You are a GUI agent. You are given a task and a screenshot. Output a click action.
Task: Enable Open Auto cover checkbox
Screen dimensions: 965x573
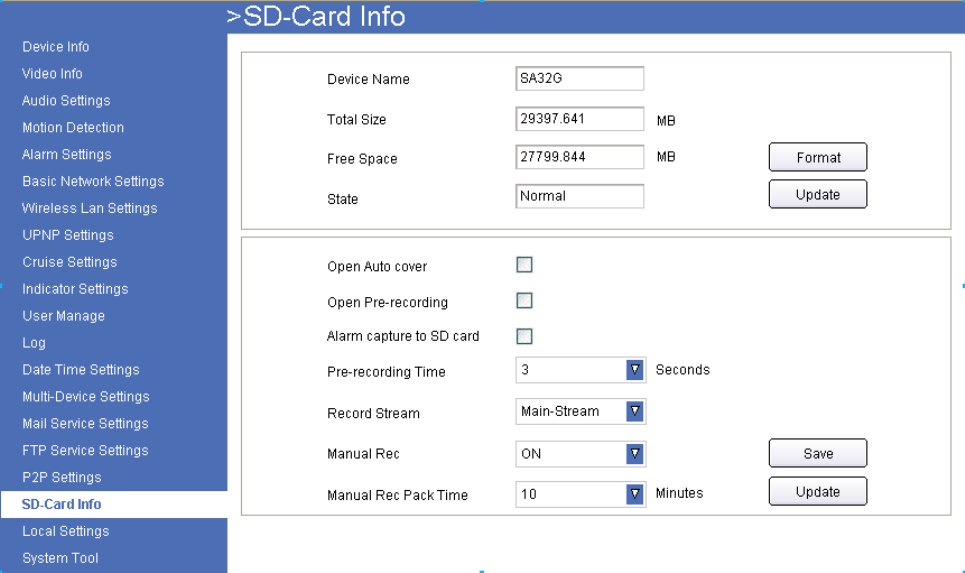(524, 265)
